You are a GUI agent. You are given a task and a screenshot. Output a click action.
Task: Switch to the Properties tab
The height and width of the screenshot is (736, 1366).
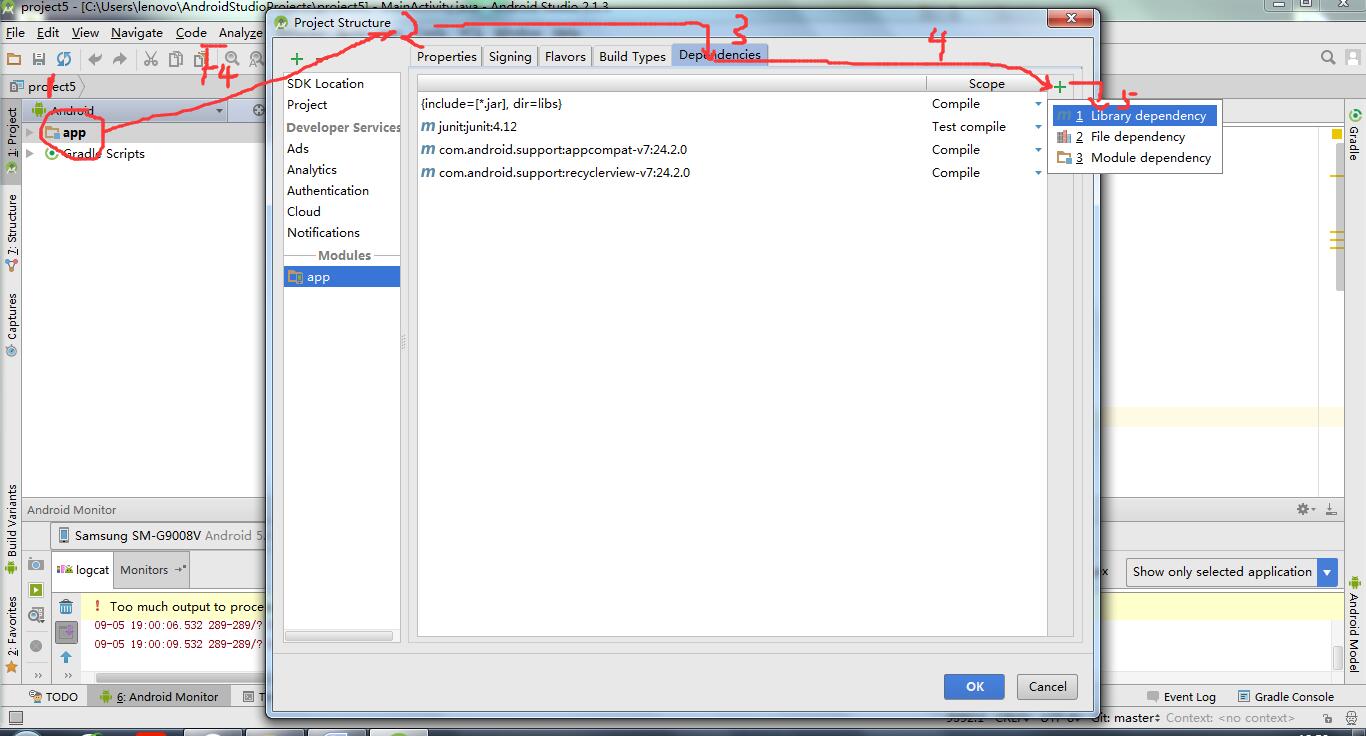(x=447, y=56)
